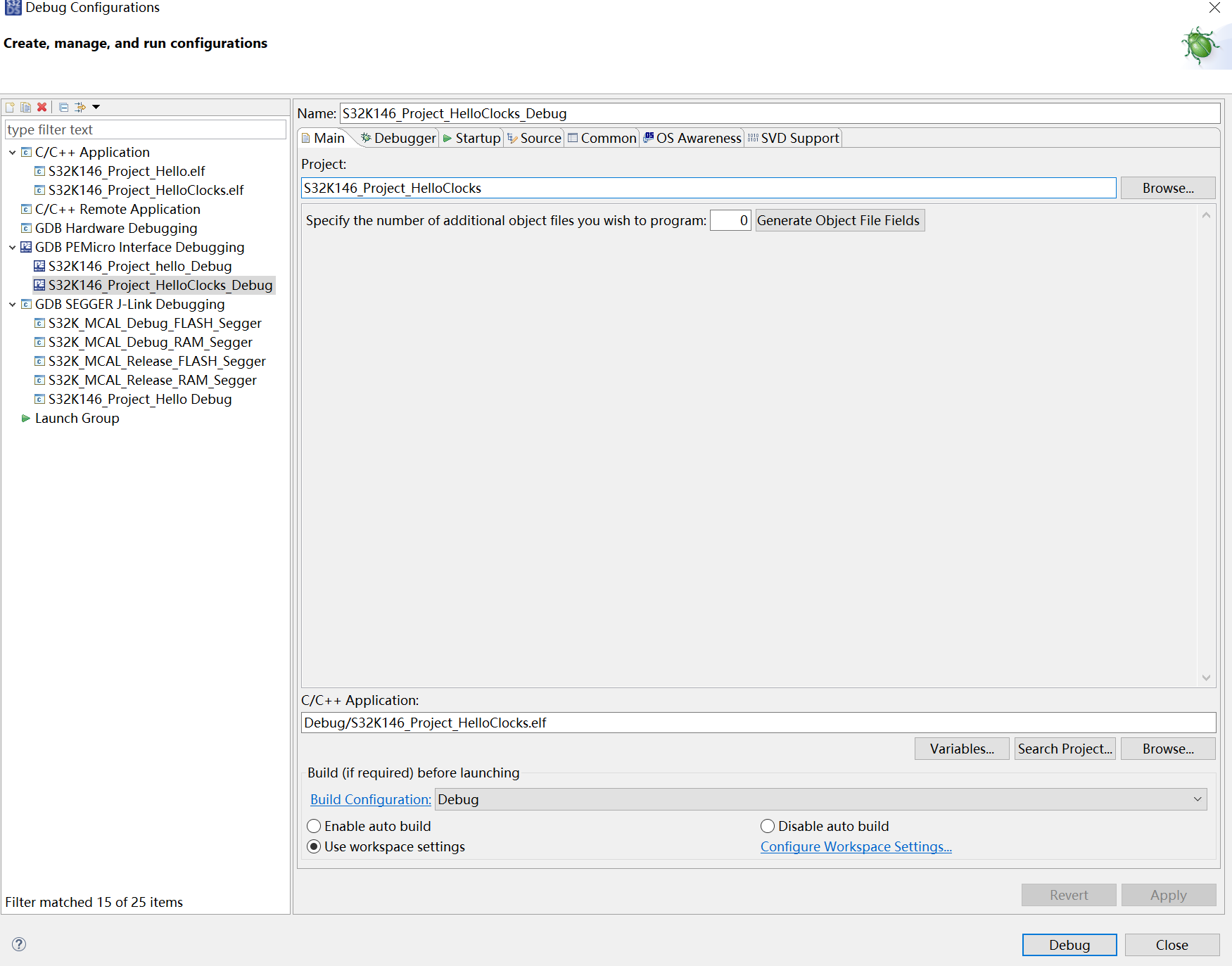
Task: Collapse GDB PEMicro Interface Debugging branch
Action: click(x=12, y=247)
